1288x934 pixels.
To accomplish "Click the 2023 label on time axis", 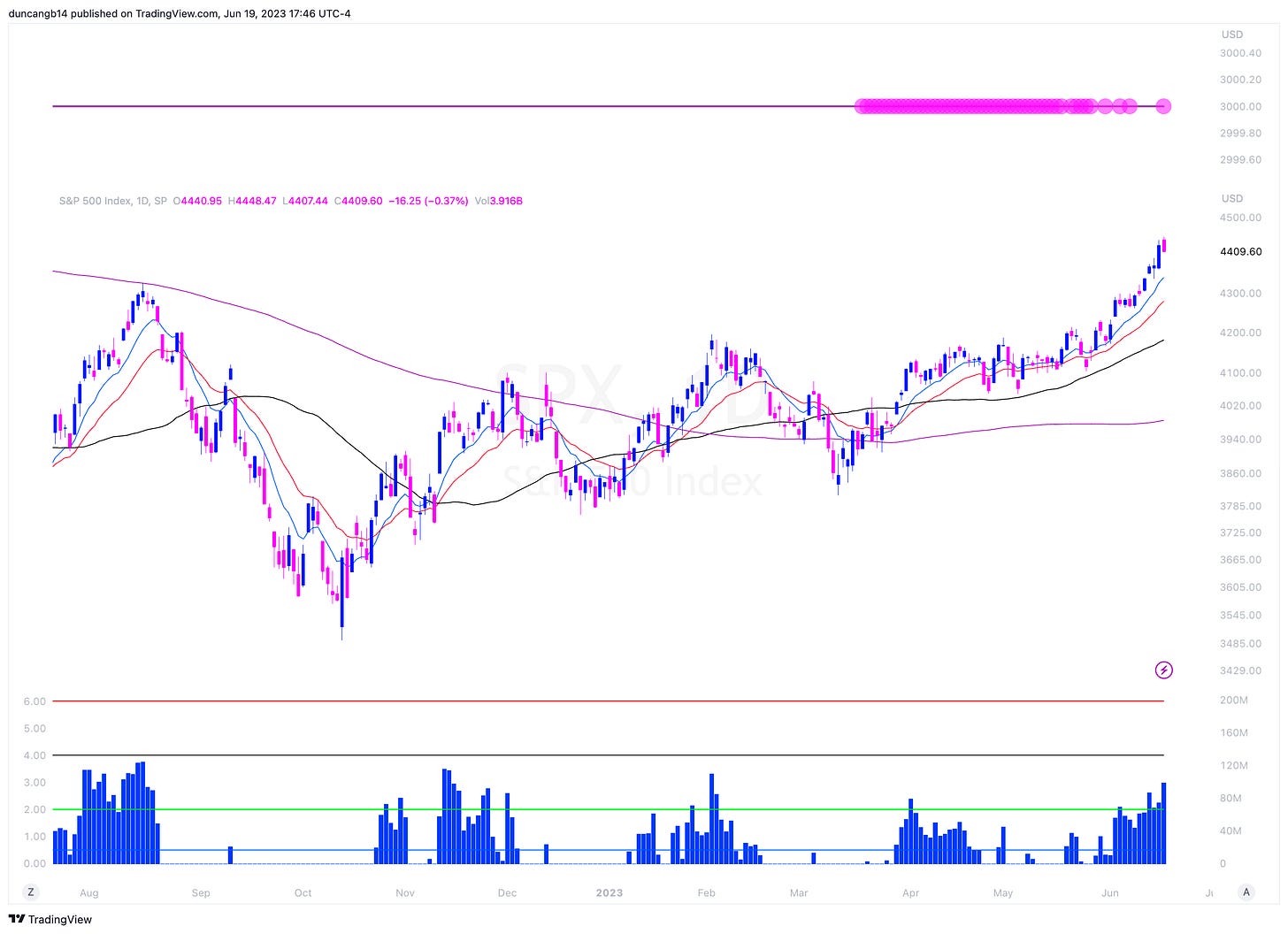I will (609, 893).
